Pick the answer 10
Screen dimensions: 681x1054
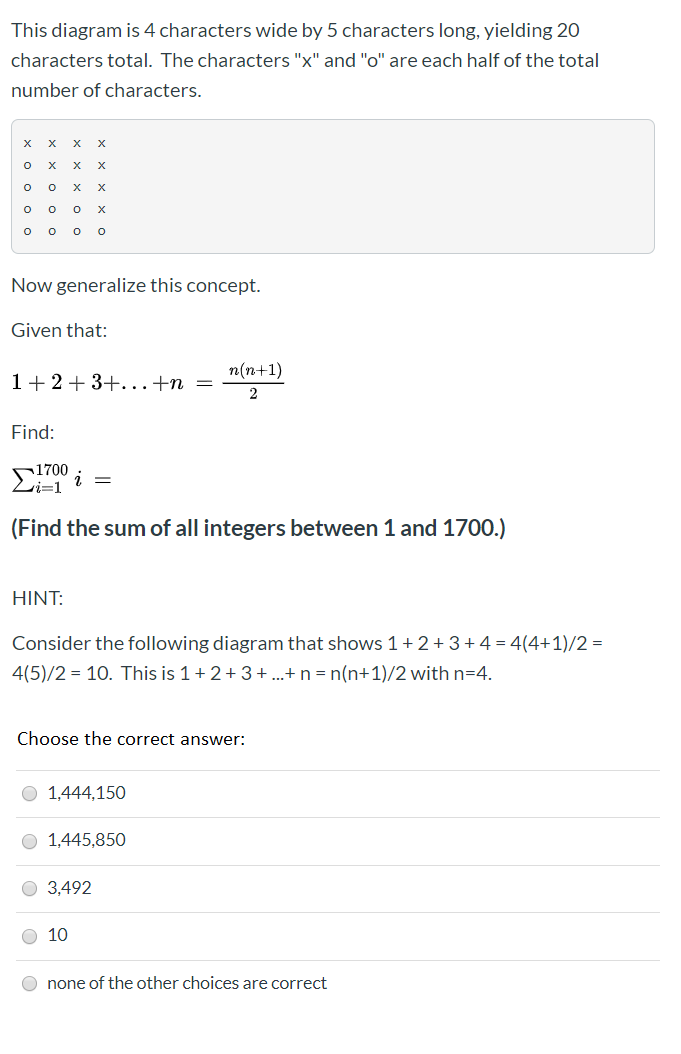(x=58, y=936)
